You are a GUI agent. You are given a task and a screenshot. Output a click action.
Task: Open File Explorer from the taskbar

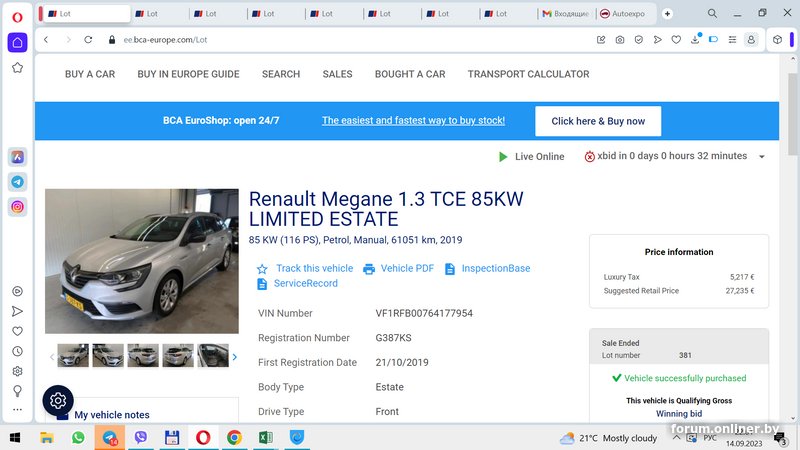coord(47,438)
